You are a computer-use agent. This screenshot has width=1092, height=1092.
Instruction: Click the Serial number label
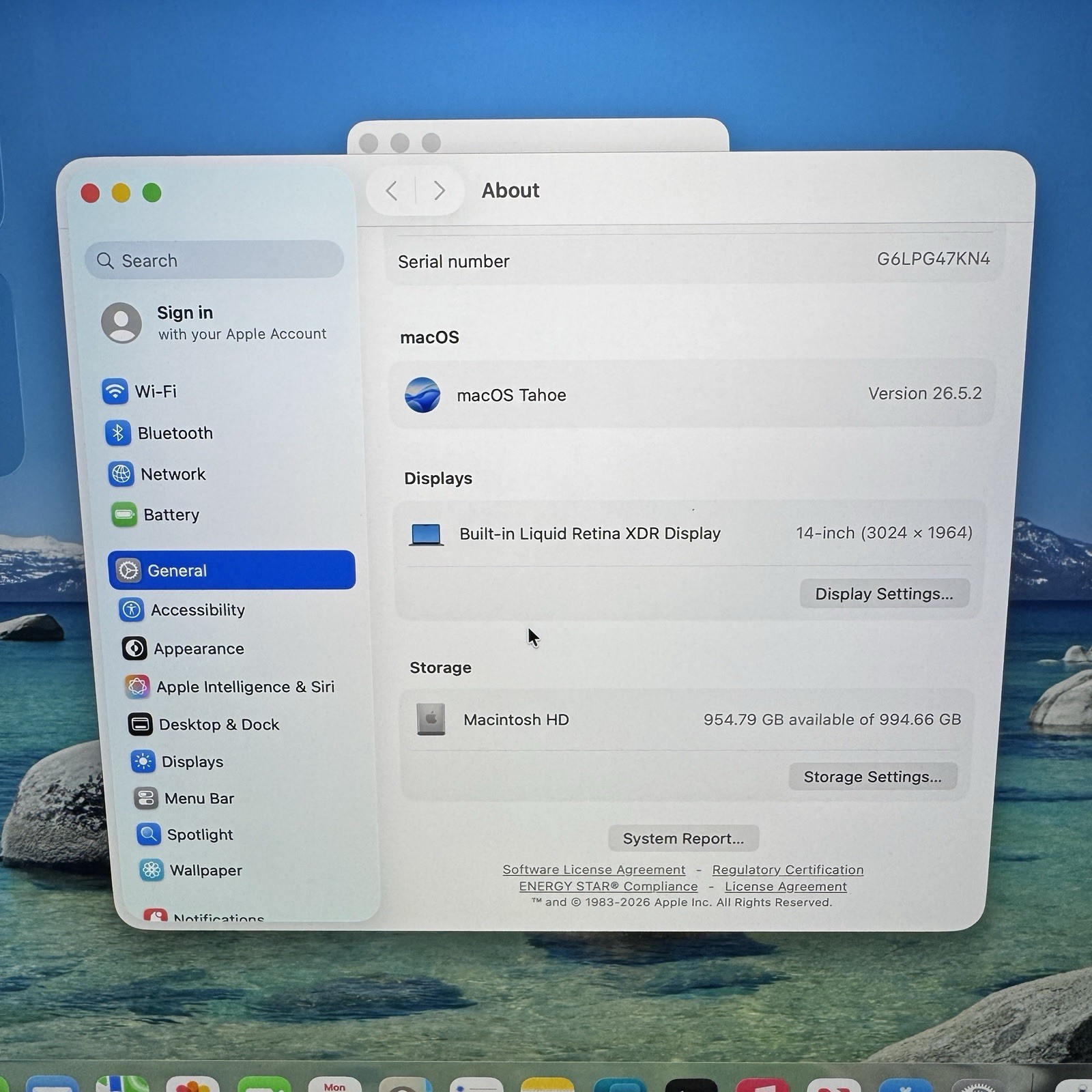[x=454, y=261]
